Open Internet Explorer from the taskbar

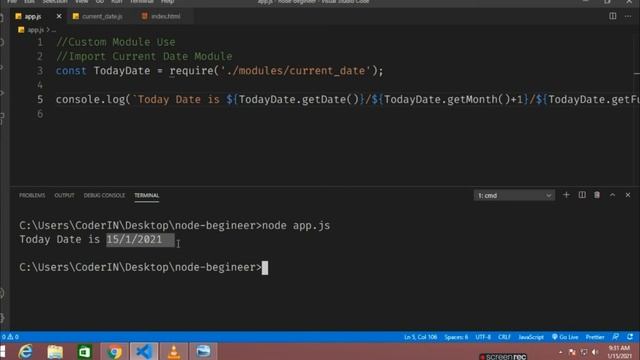25,351
